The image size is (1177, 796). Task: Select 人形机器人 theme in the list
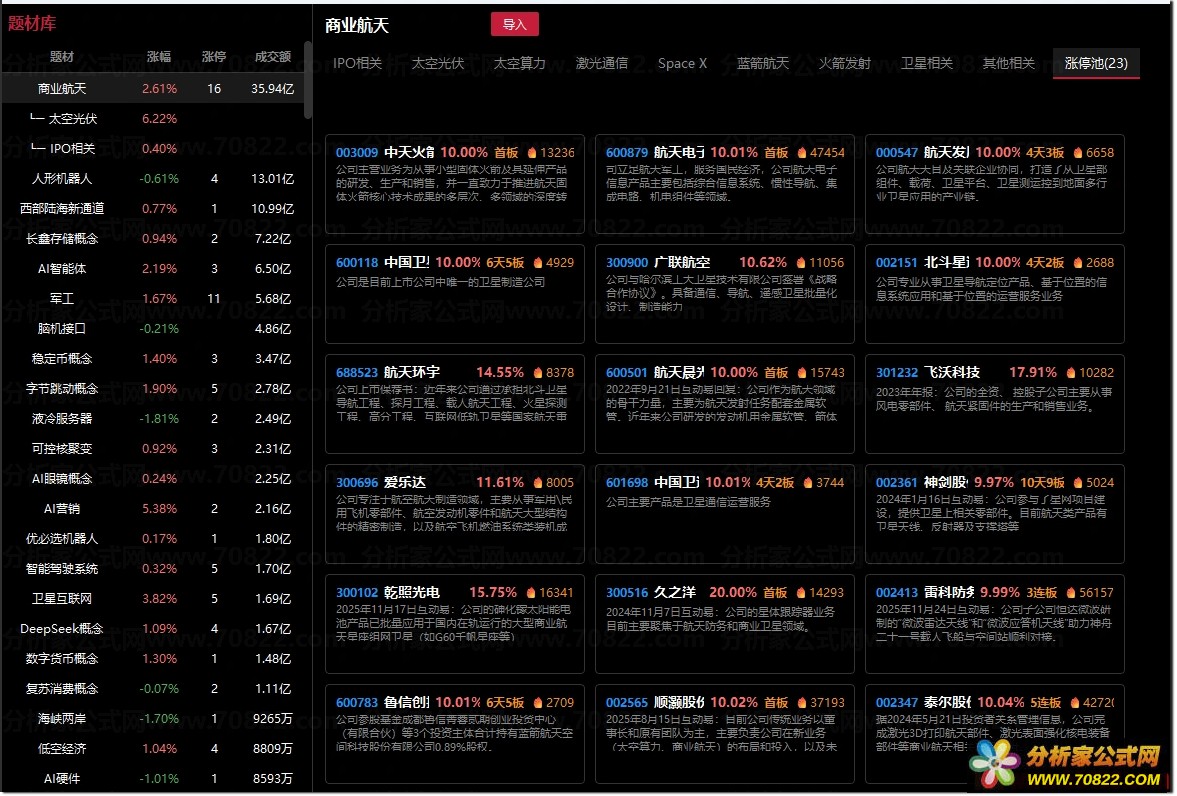coord(62,179)
